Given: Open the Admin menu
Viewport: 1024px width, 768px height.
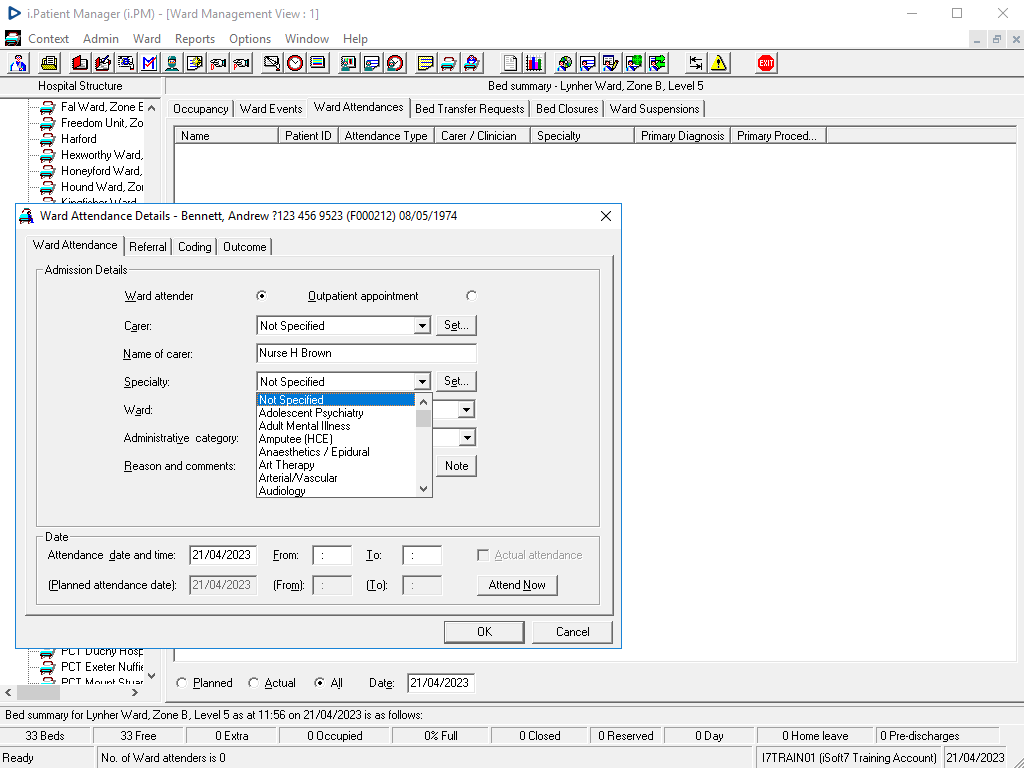Looking at the screenshot, I should pyautogui.click(x=101, y=39).
